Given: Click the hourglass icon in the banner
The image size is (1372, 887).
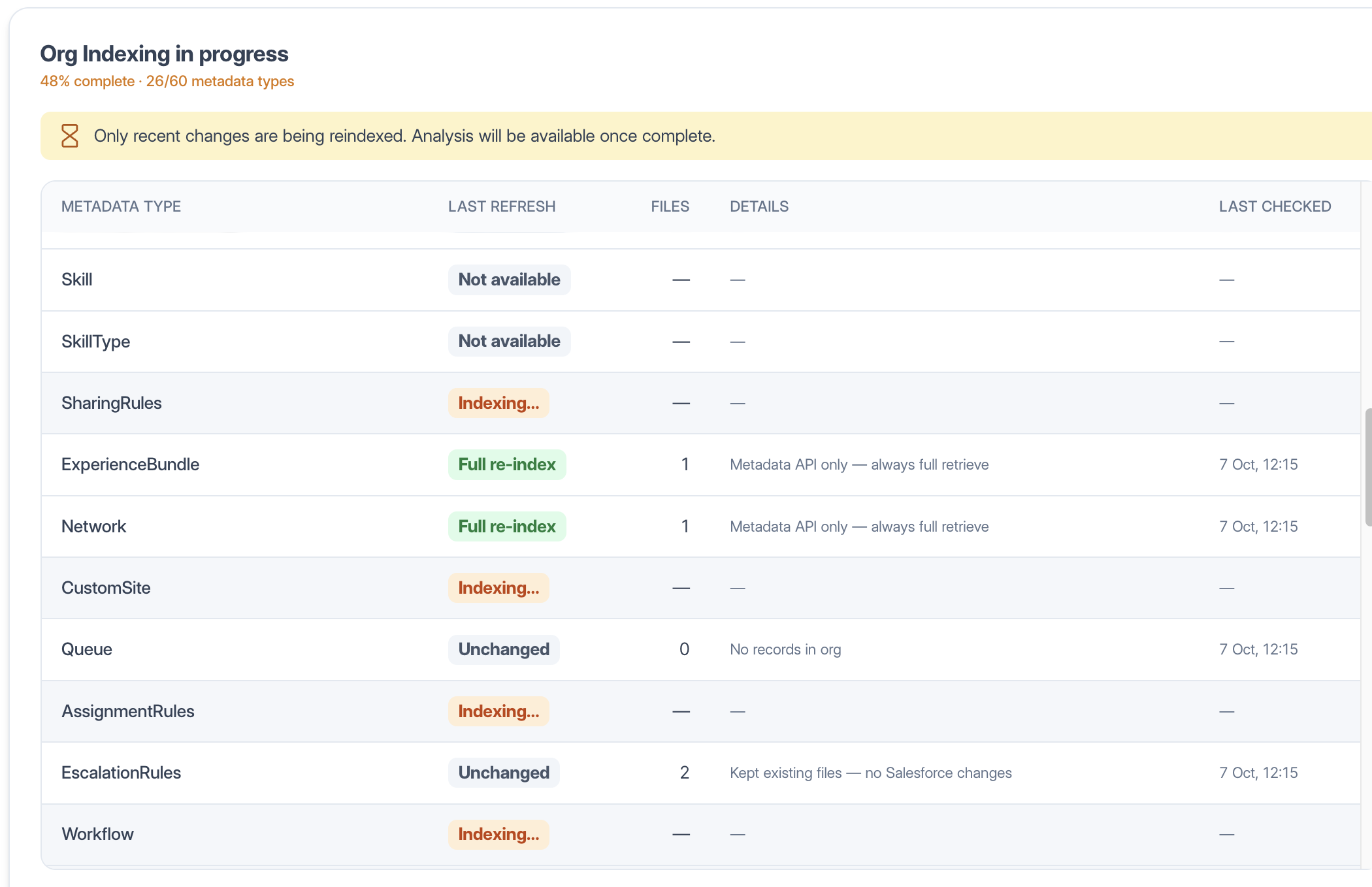Looking at the screenshot, I should point(70,136).
